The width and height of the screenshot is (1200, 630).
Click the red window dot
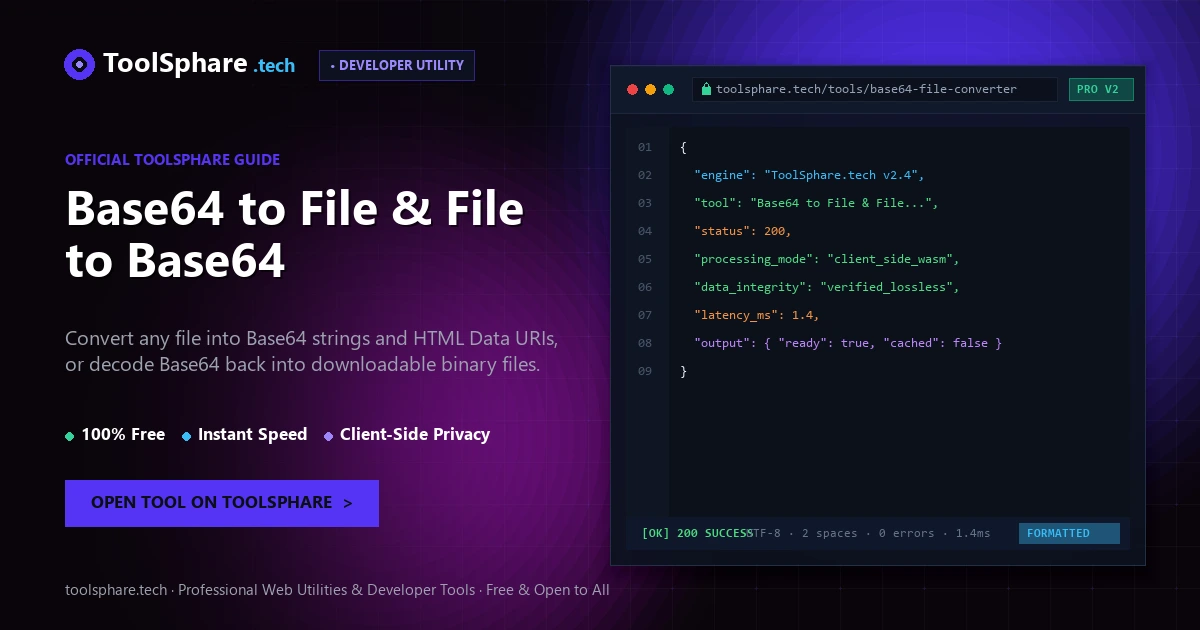[632, 89]
